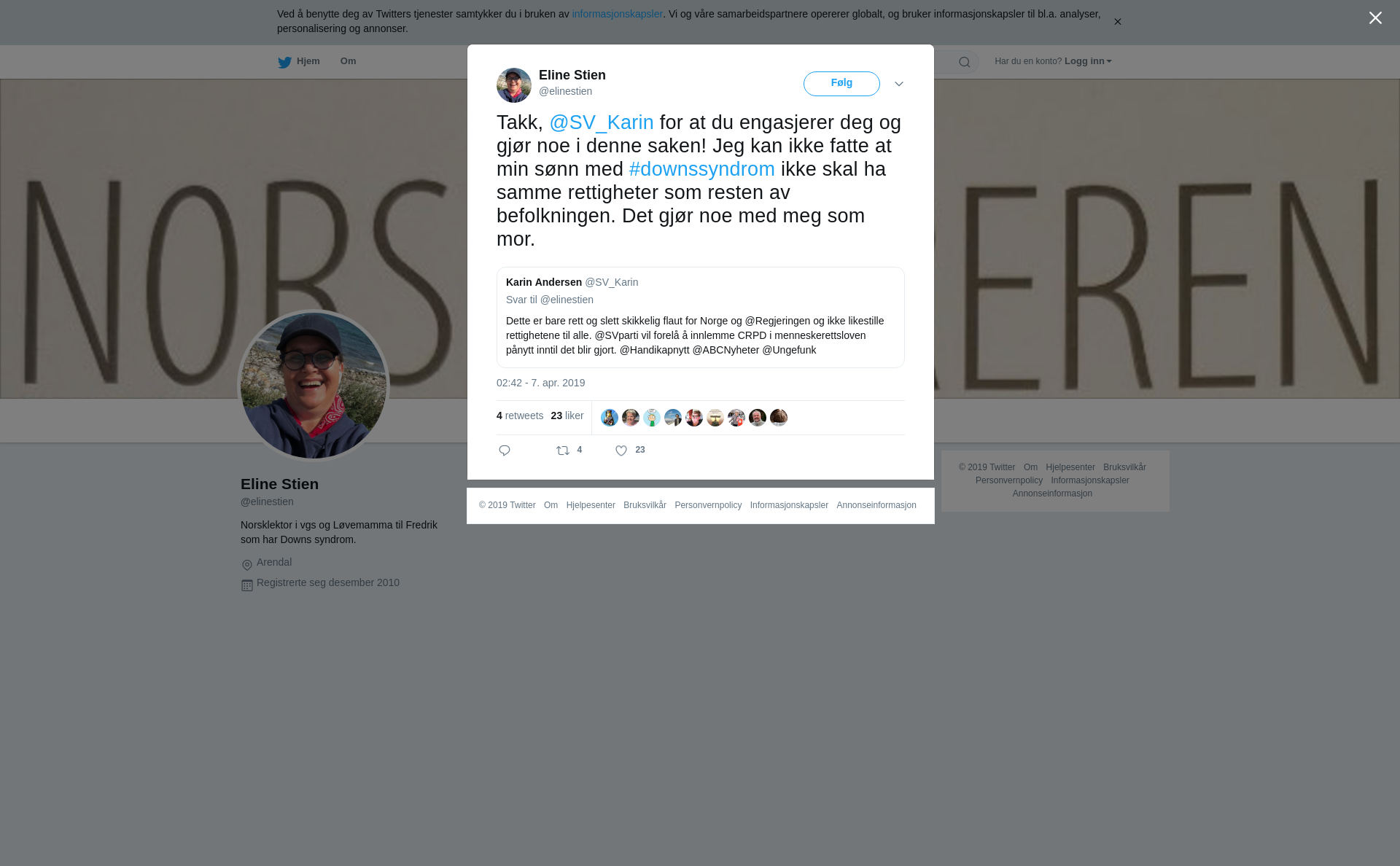The width and height of the screenshot is (1400, 866).
Task: Open Eline Stien's avatar in the tweet
Action: click(x=514, y=85)
